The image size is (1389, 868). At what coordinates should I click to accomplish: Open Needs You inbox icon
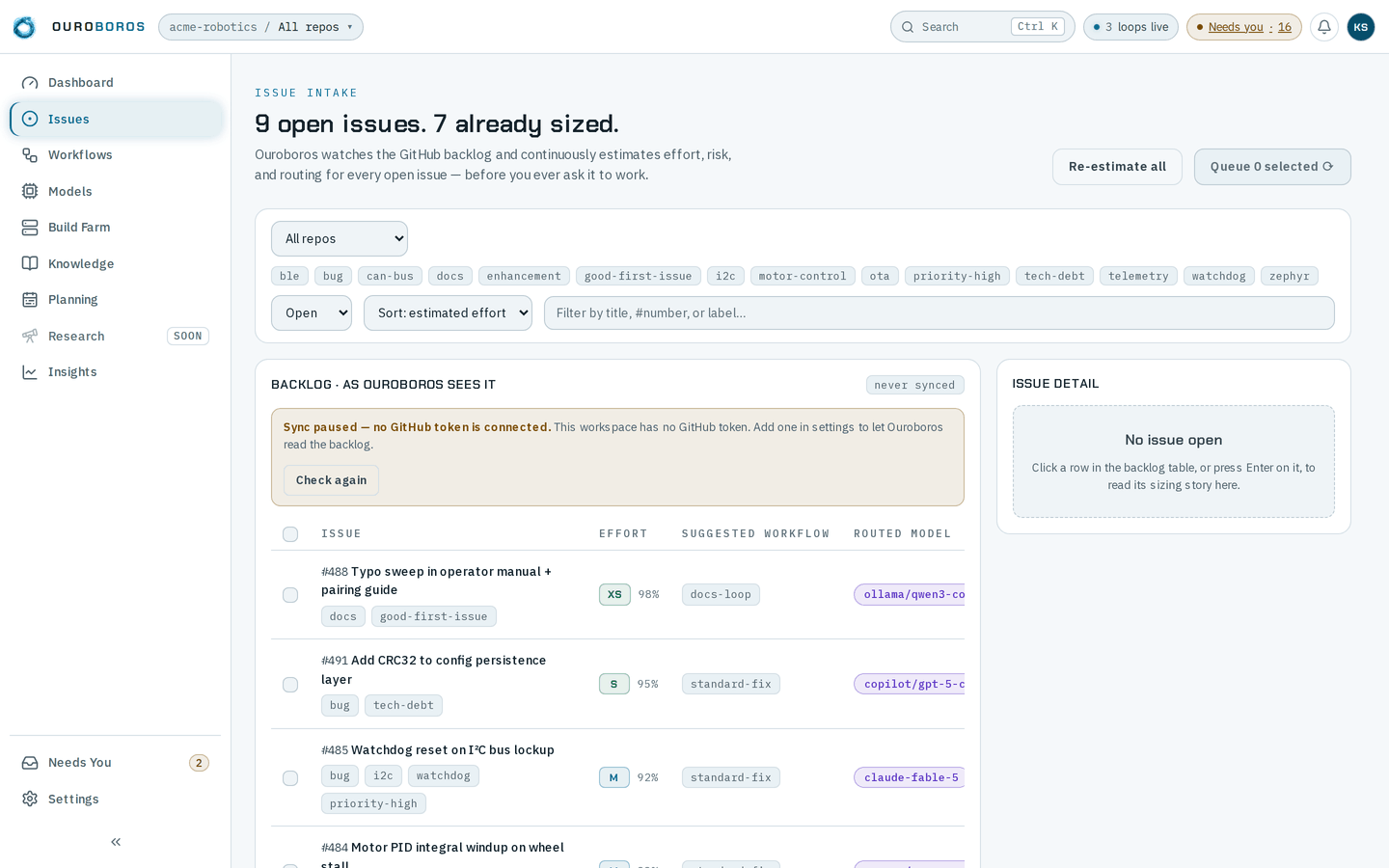[30, 763]
